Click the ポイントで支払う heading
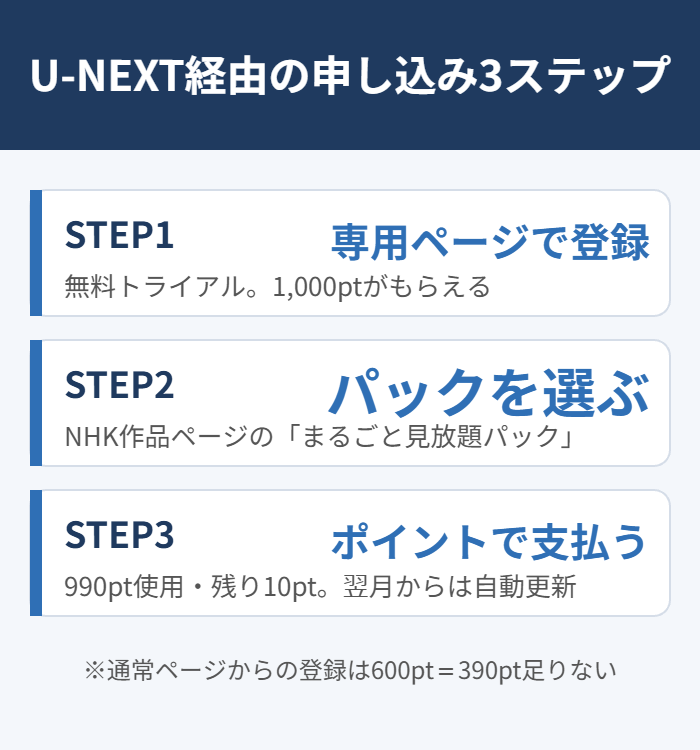Viewport: 700px width, 750px height. click(x=489, y=541)
